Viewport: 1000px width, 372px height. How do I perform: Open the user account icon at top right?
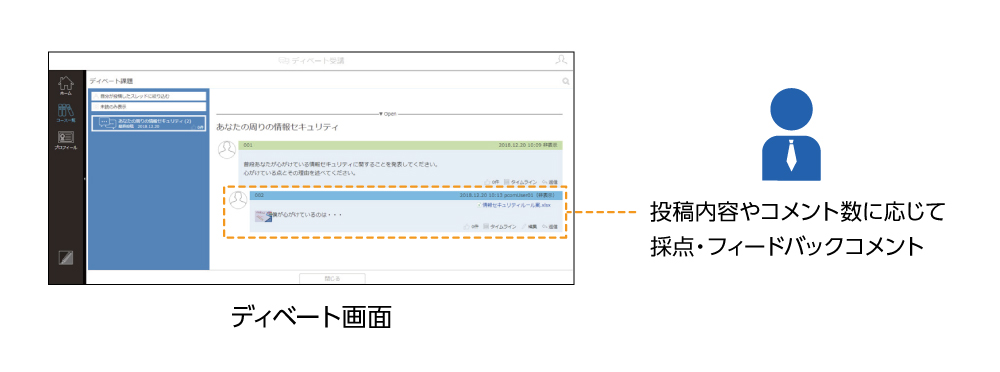(561, 60)
